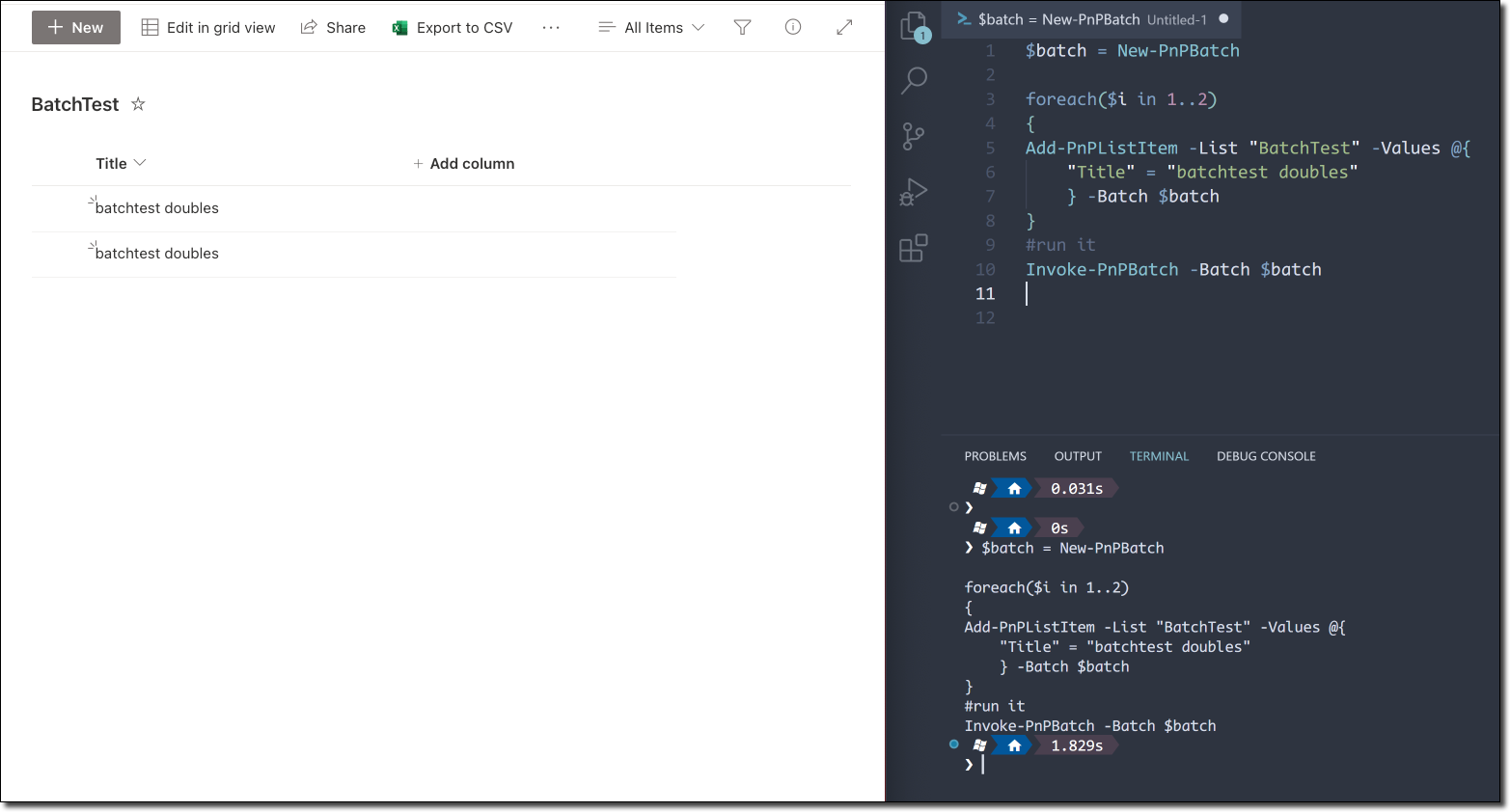This screenshot has width=1510, height=812.
Task: Open the filter pane funnel icon
Action: tap(742, 27)
